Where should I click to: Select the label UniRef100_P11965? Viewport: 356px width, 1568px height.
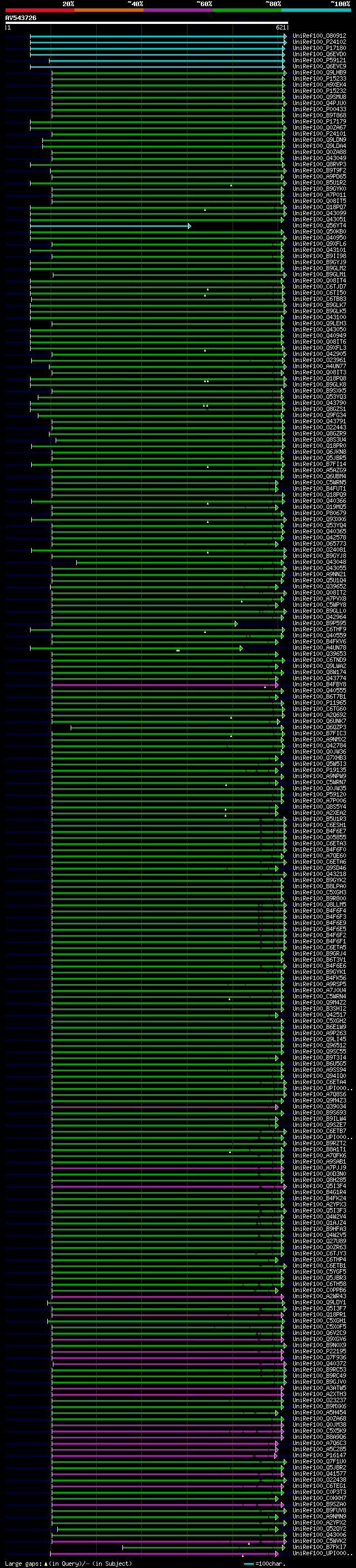coord(319,703)
